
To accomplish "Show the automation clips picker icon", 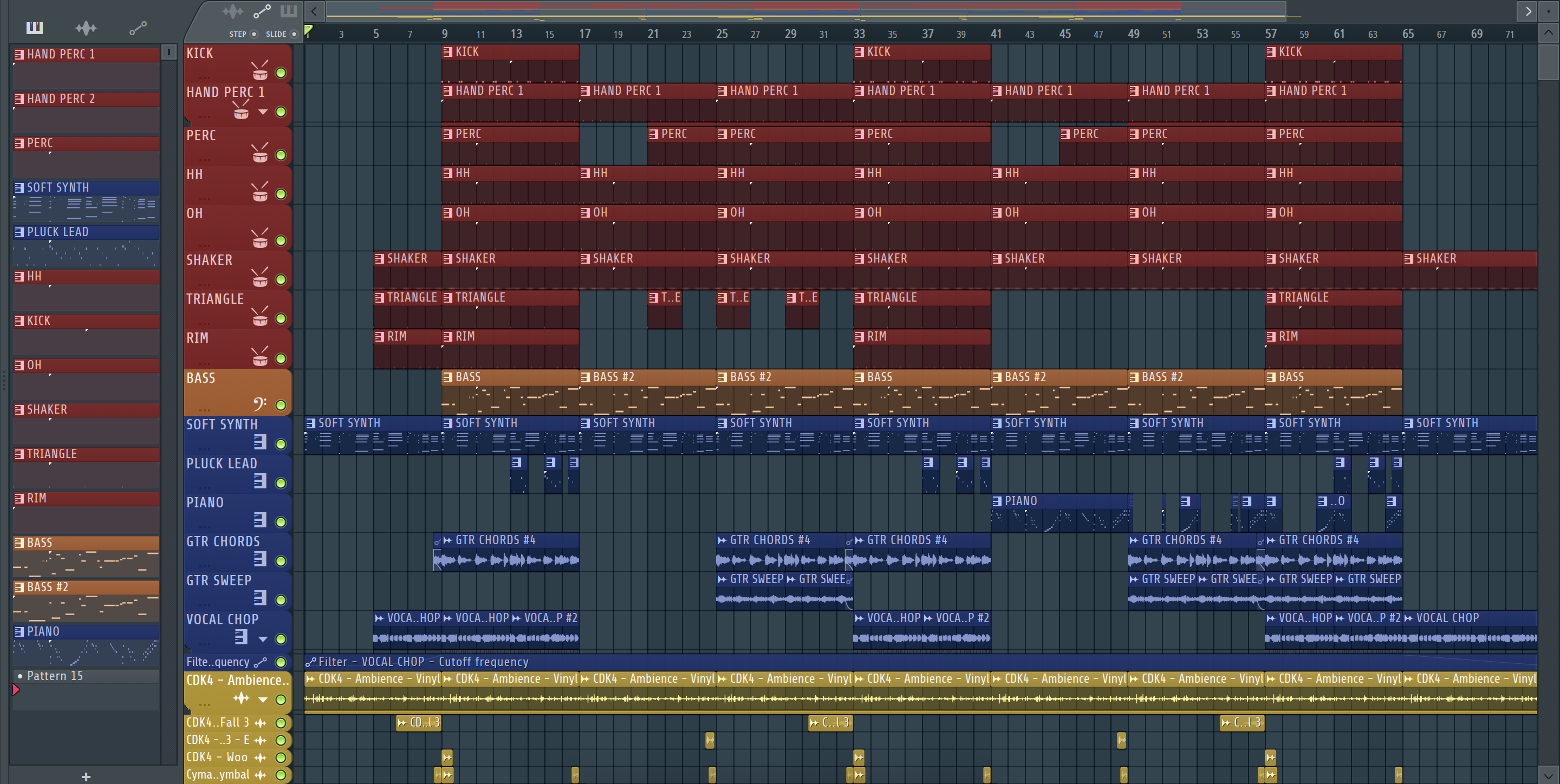I will [x=138, y=28].
